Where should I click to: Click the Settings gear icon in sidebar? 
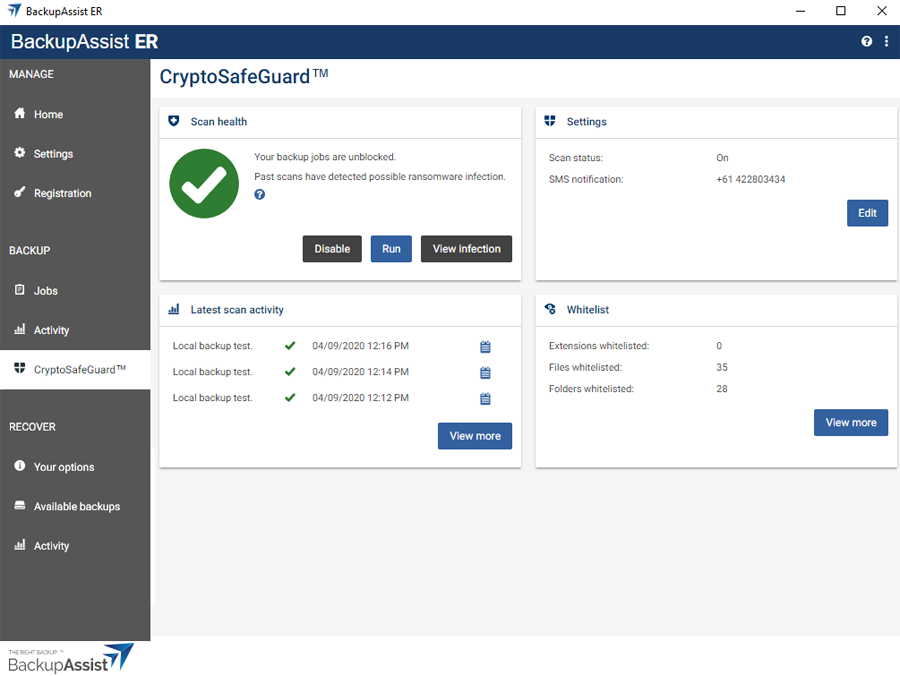point(20,153)
